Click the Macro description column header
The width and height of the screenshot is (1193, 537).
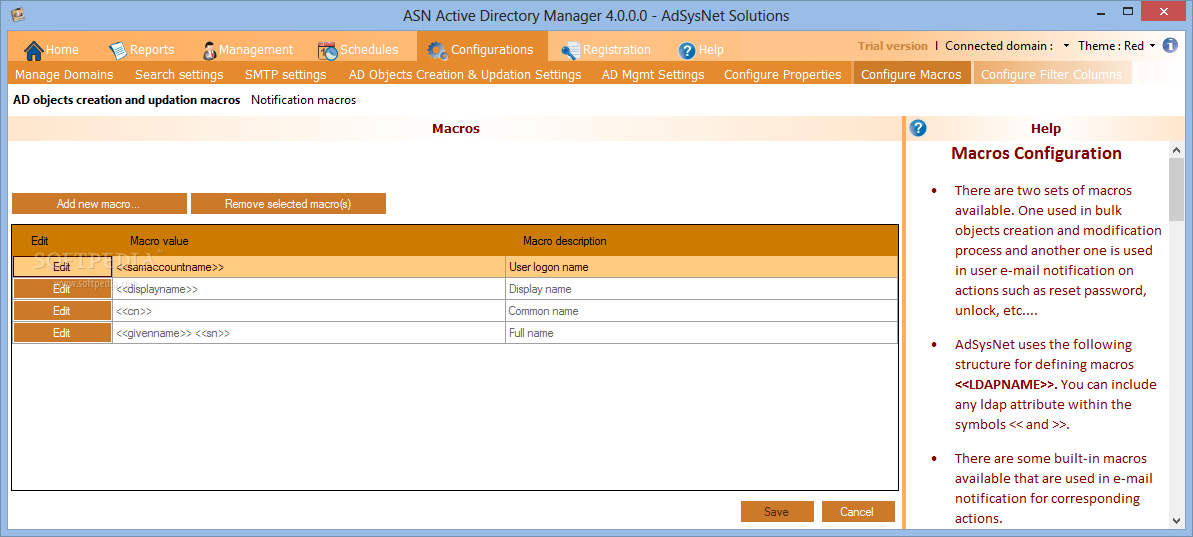tap(565, 241)
